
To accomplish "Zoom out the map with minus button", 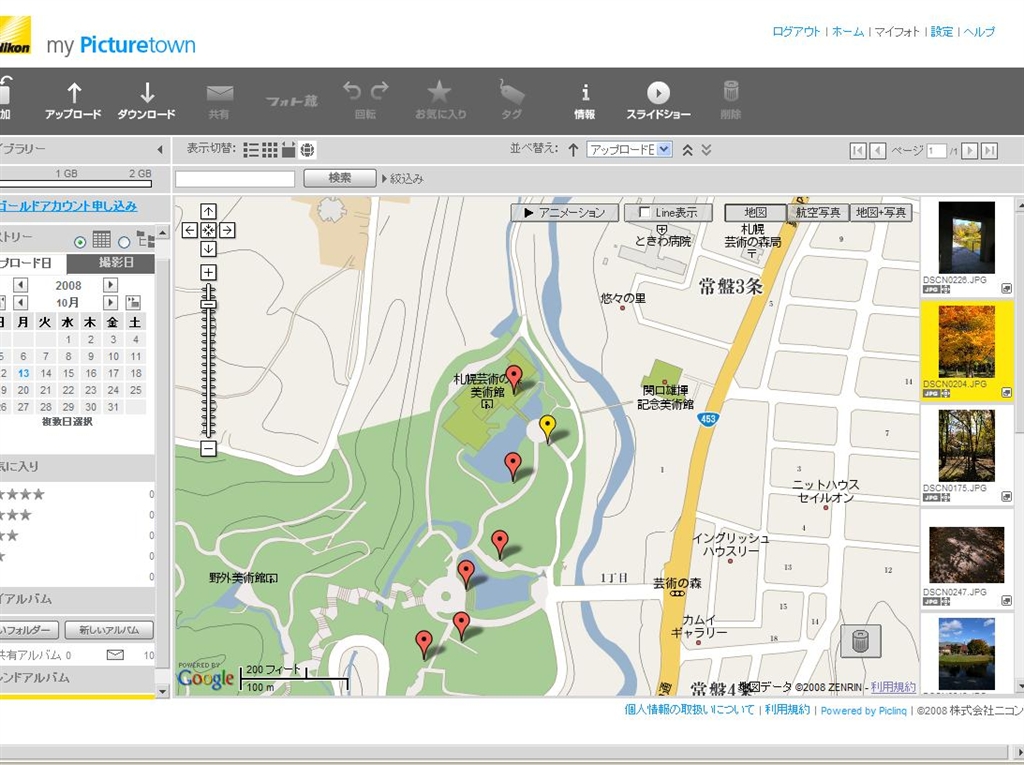I will click(208, 449).
